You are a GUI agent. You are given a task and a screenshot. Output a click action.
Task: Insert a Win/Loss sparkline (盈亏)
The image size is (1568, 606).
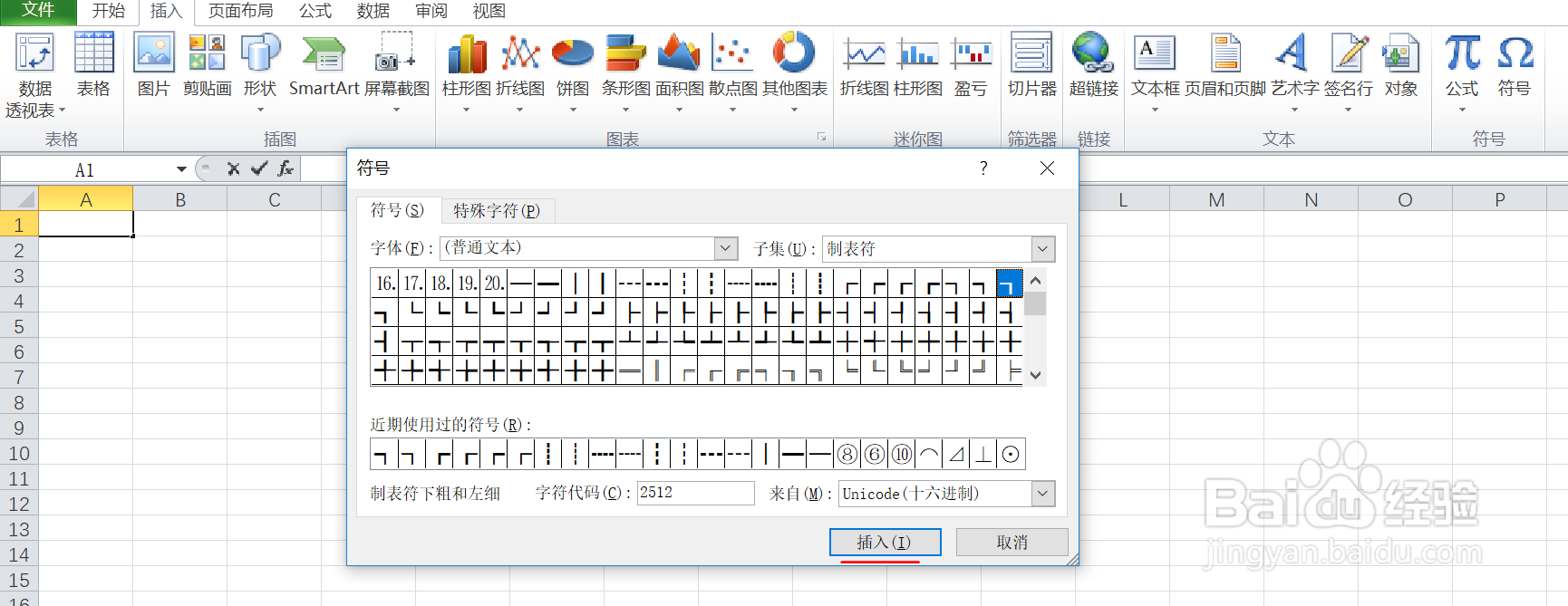971,65
